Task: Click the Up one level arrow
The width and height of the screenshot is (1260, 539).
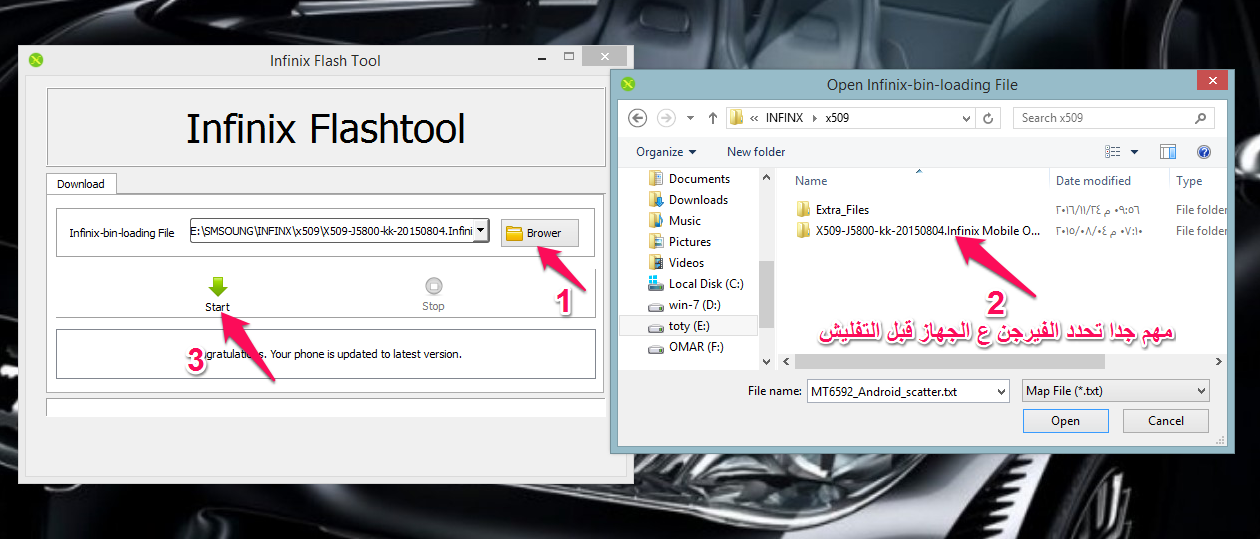Action: (712, 118)
